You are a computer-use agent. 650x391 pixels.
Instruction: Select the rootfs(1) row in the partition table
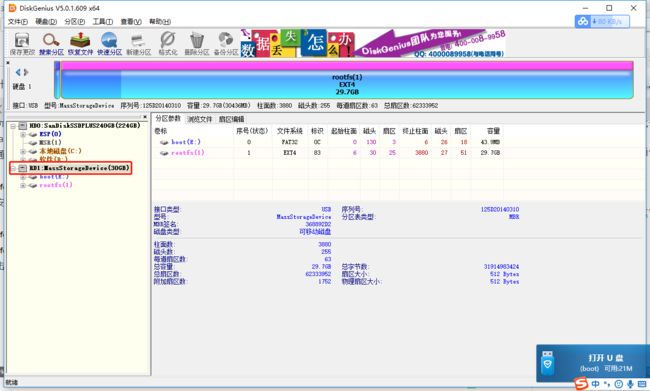[328, 153]
